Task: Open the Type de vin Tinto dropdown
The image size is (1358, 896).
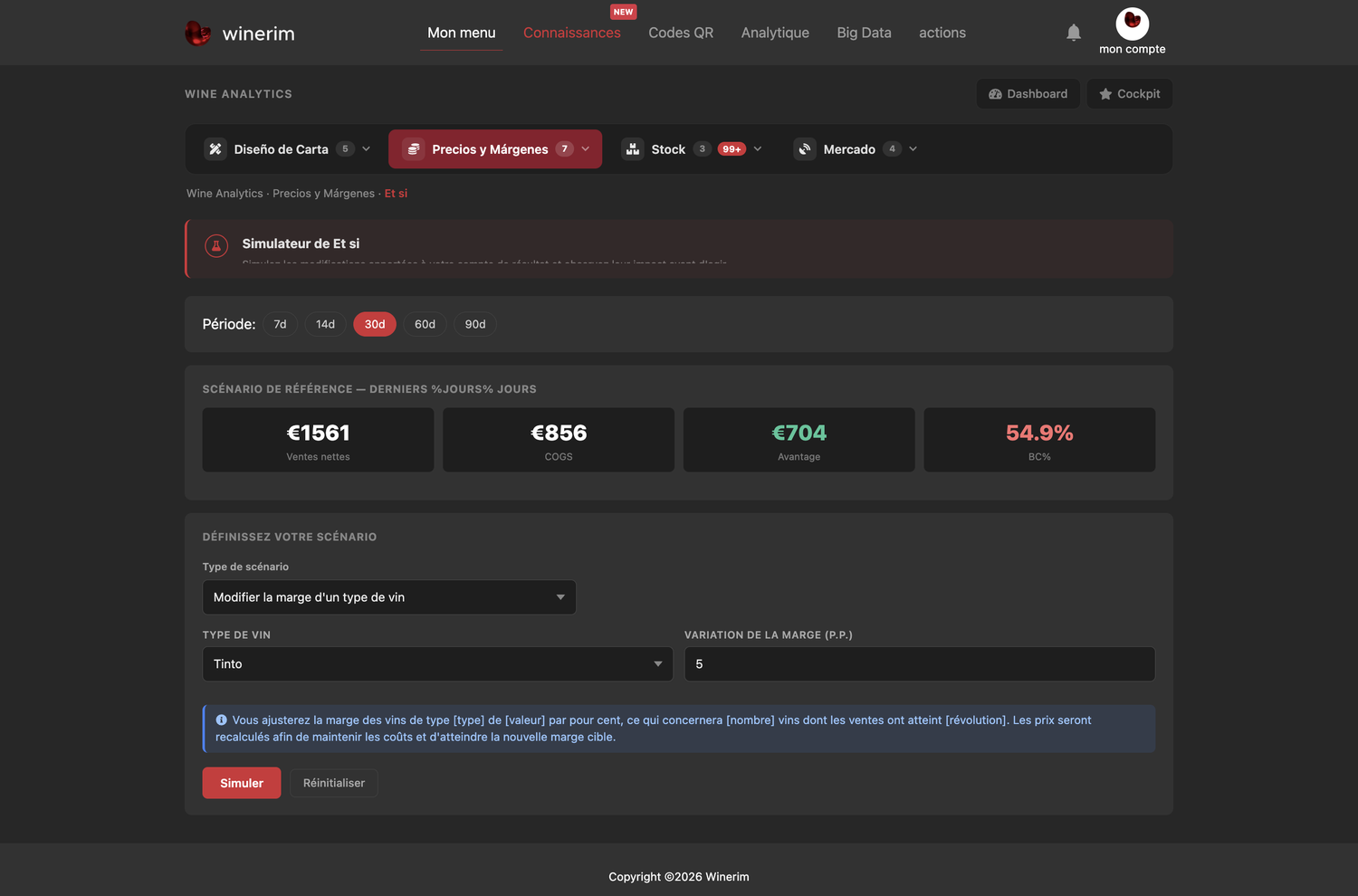Action: coord(438,663)
